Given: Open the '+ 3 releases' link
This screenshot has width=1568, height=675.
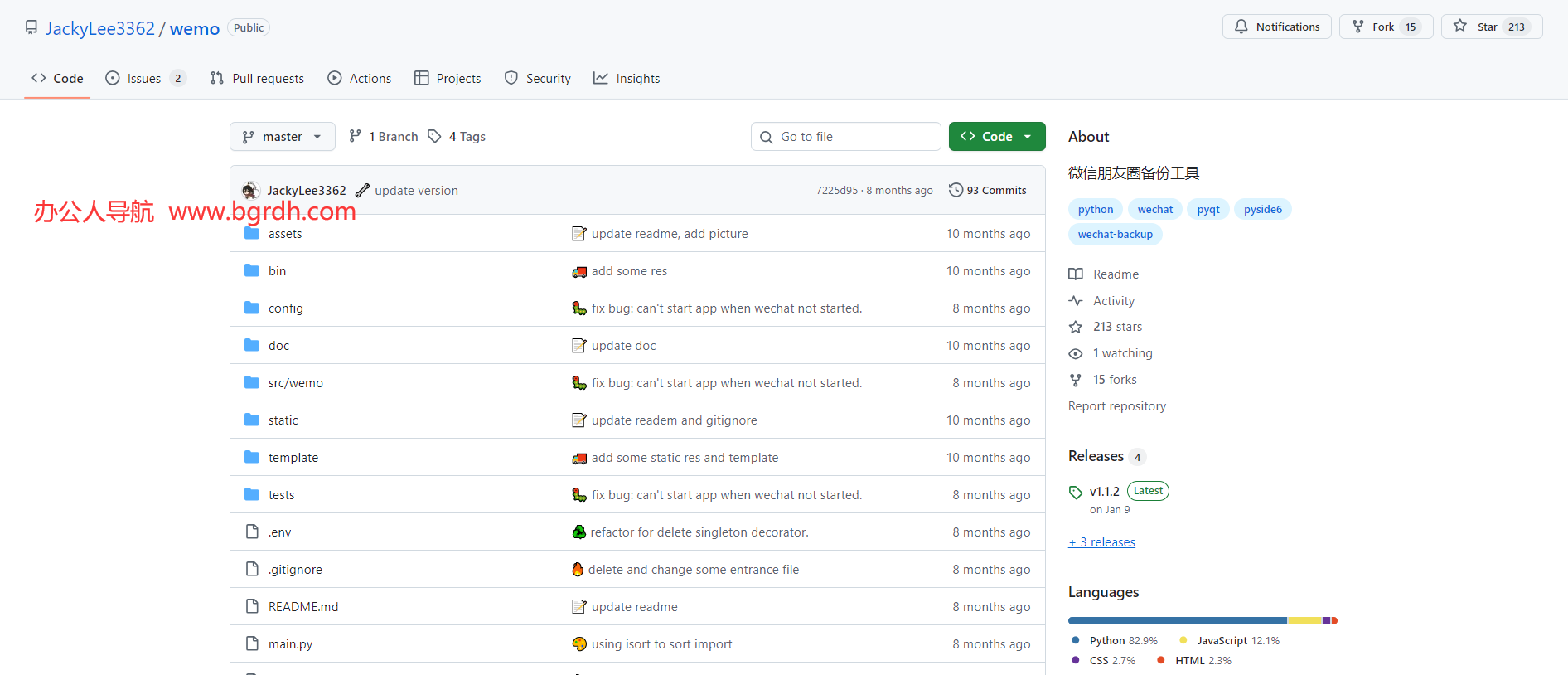Looking at the screenshot, I should coord(1101,542).
